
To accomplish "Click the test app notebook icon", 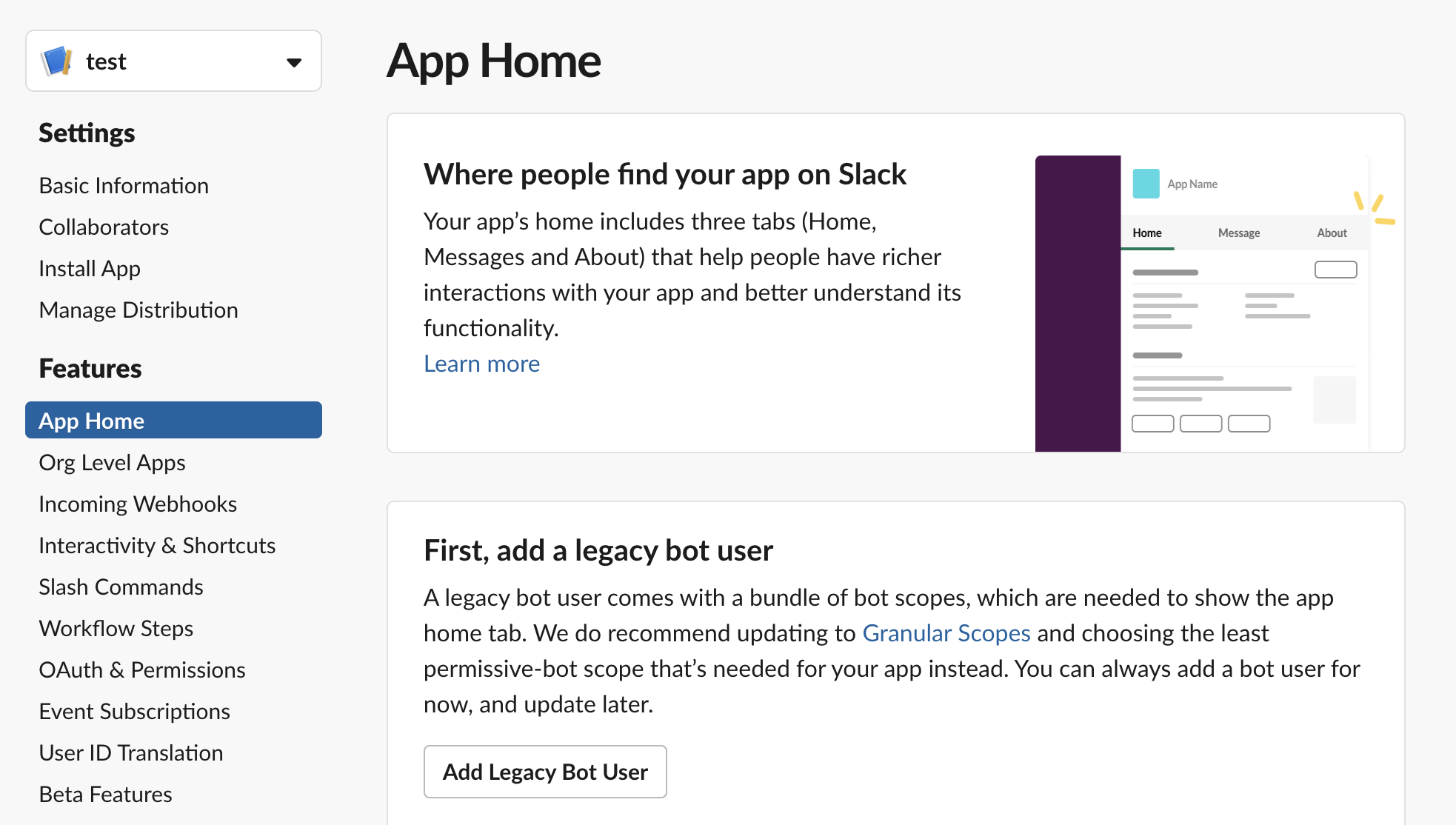I will tap(57, 61).
